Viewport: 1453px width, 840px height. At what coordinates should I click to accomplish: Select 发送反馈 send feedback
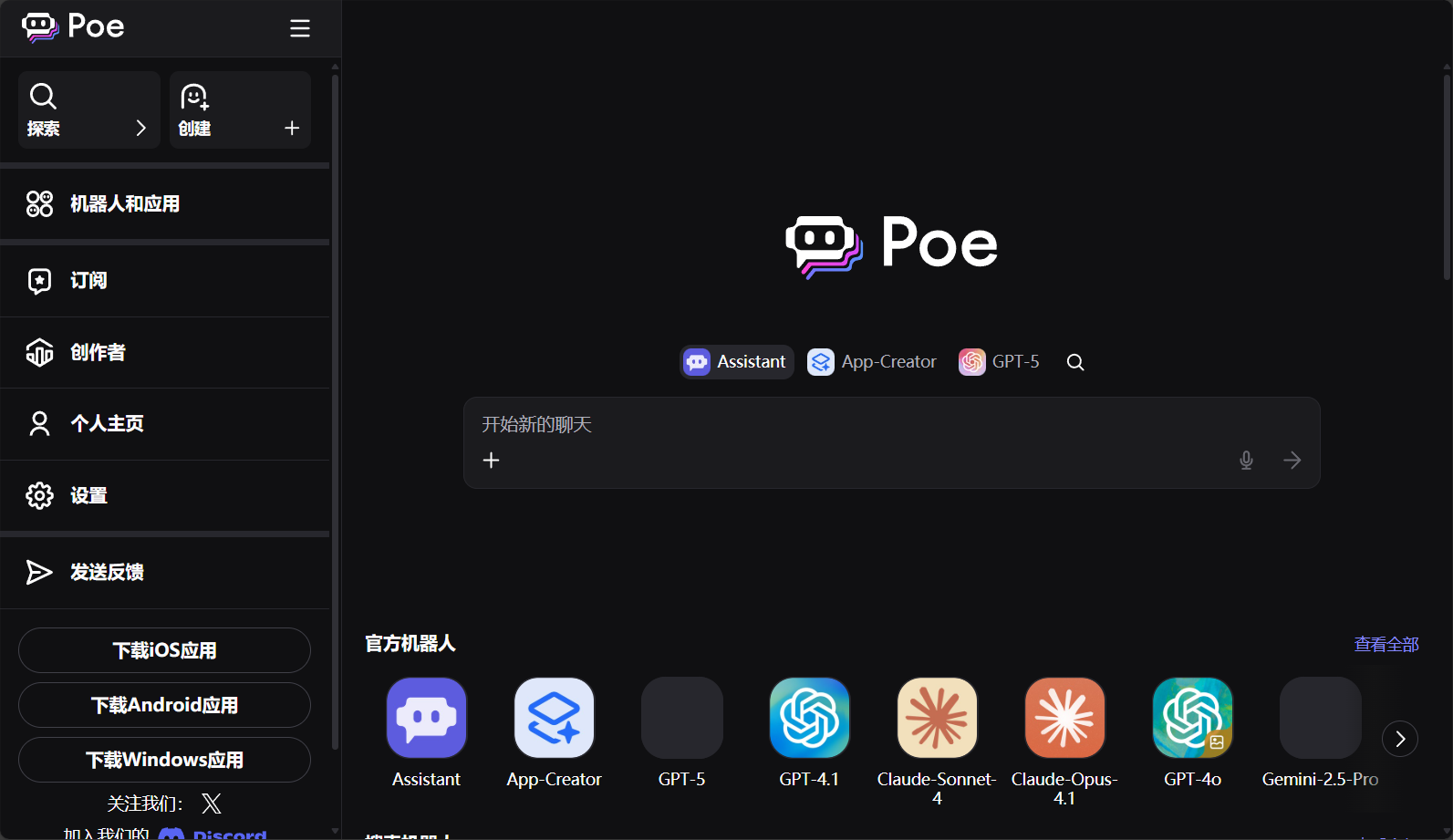pyautogui.click(x=165, y=573)
